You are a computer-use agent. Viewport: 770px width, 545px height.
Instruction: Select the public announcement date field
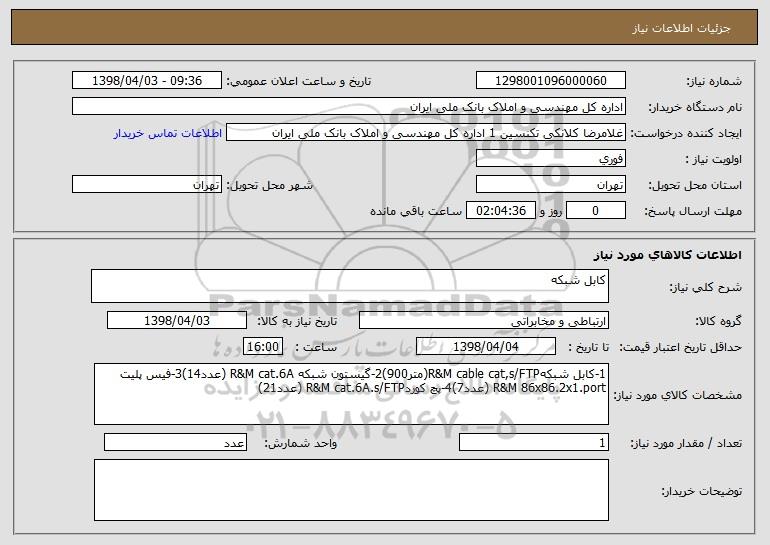click(147, 81)
